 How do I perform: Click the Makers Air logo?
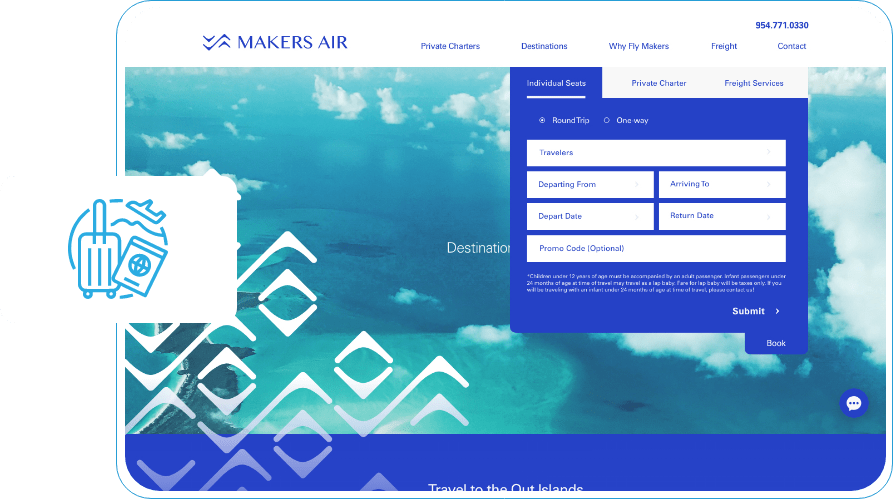(x=274, y=42)
